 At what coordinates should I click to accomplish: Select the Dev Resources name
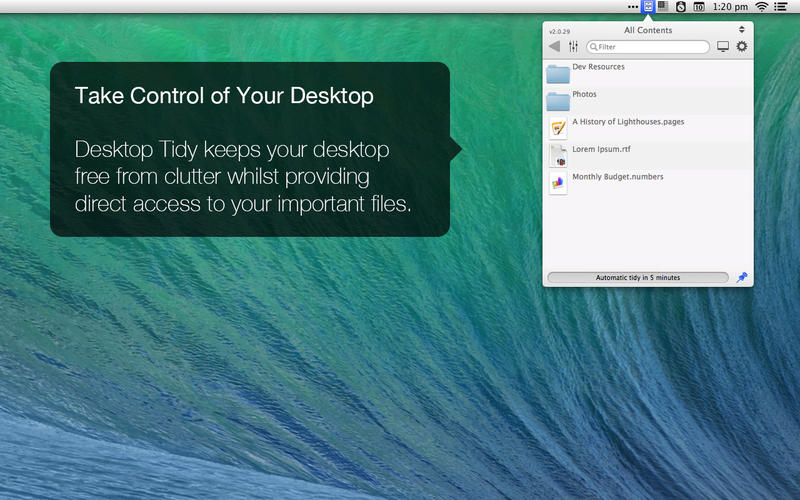coord(598,67)
